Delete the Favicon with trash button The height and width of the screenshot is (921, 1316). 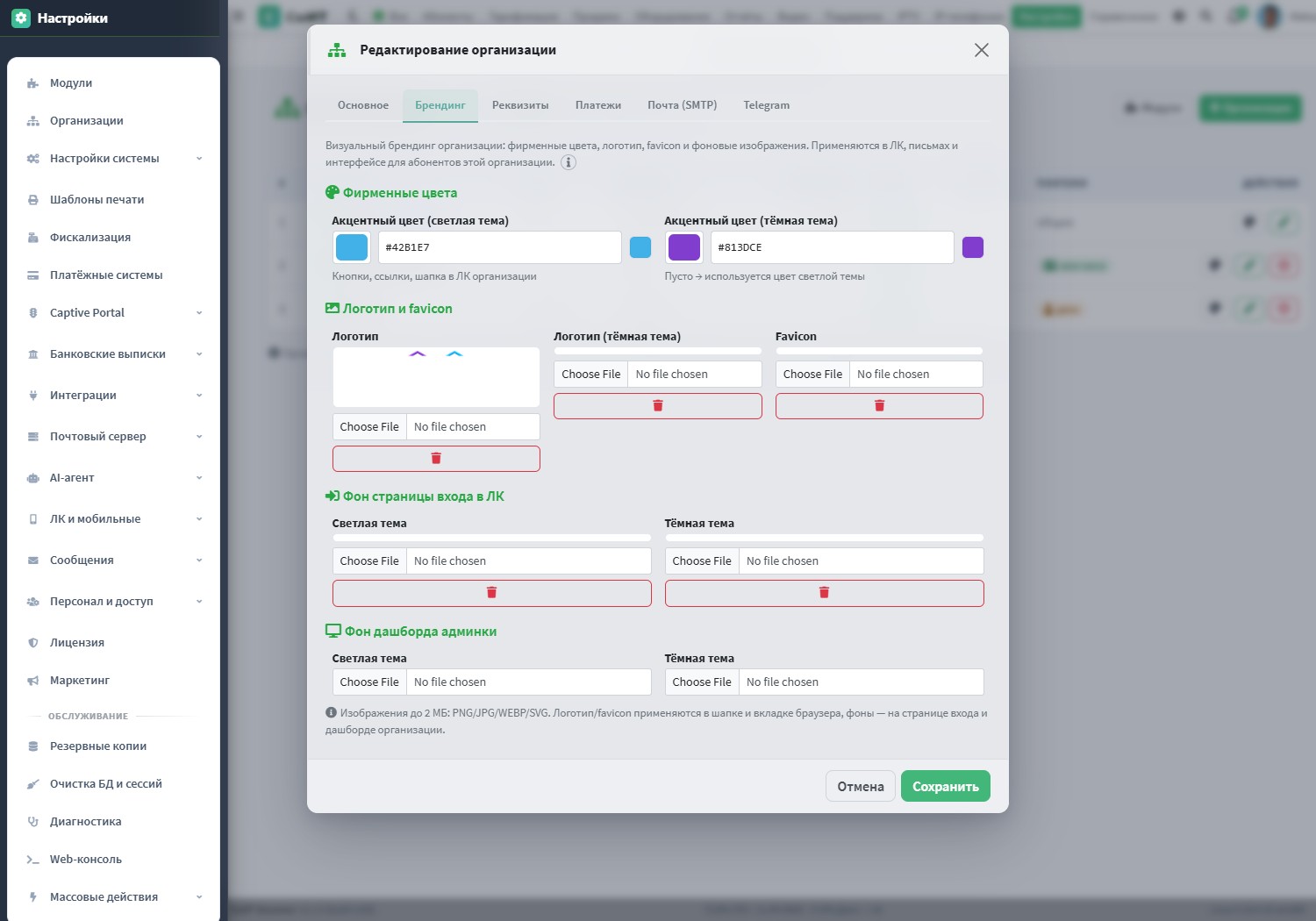coord(879,406)
